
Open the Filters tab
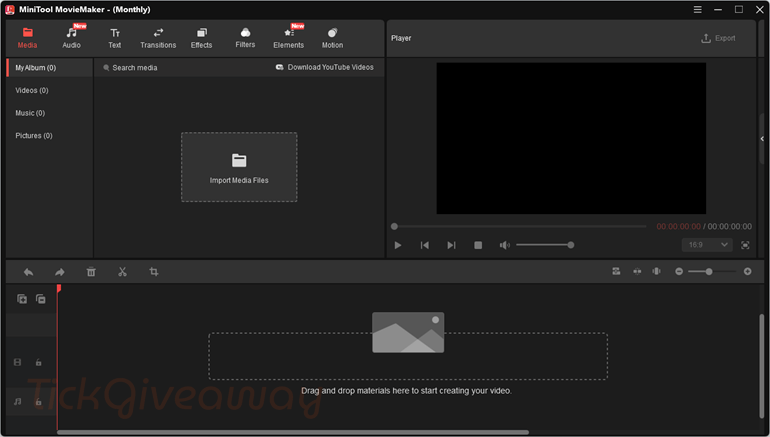pyautogui.click(x=245, y=38)
